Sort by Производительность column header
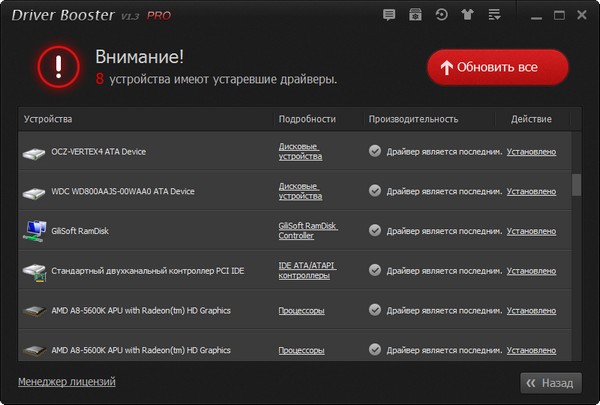Image resolution: width=600 pixels, height=405 pixels. [x=429, y=119]
